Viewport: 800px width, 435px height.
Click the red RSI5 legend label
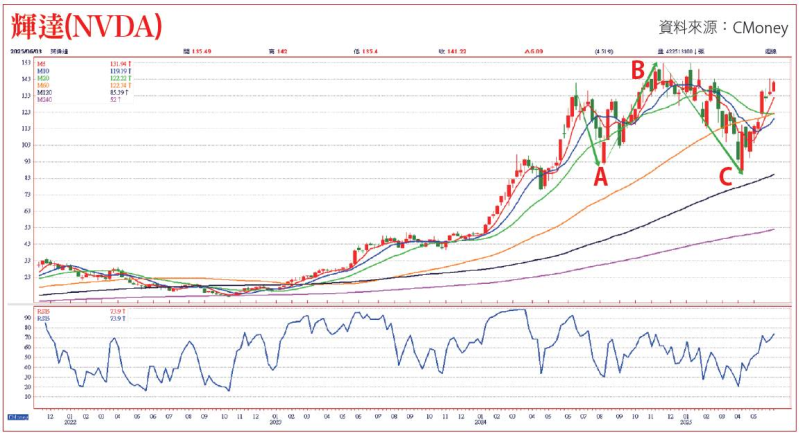43,311
